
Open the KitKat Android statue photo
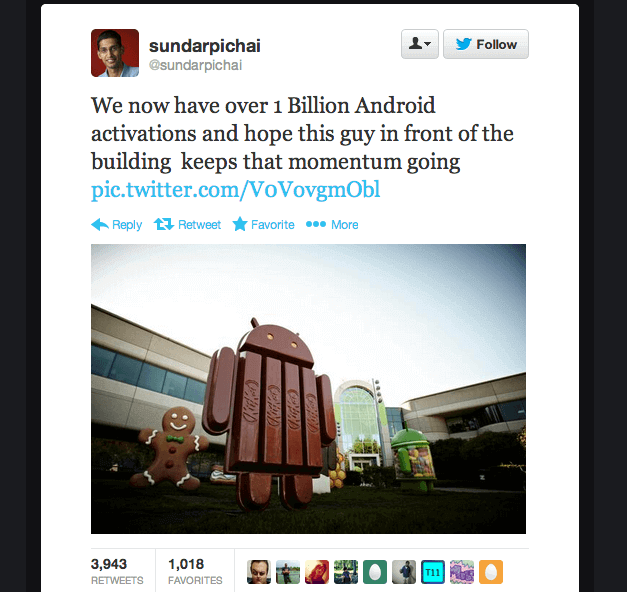[308, 389]
